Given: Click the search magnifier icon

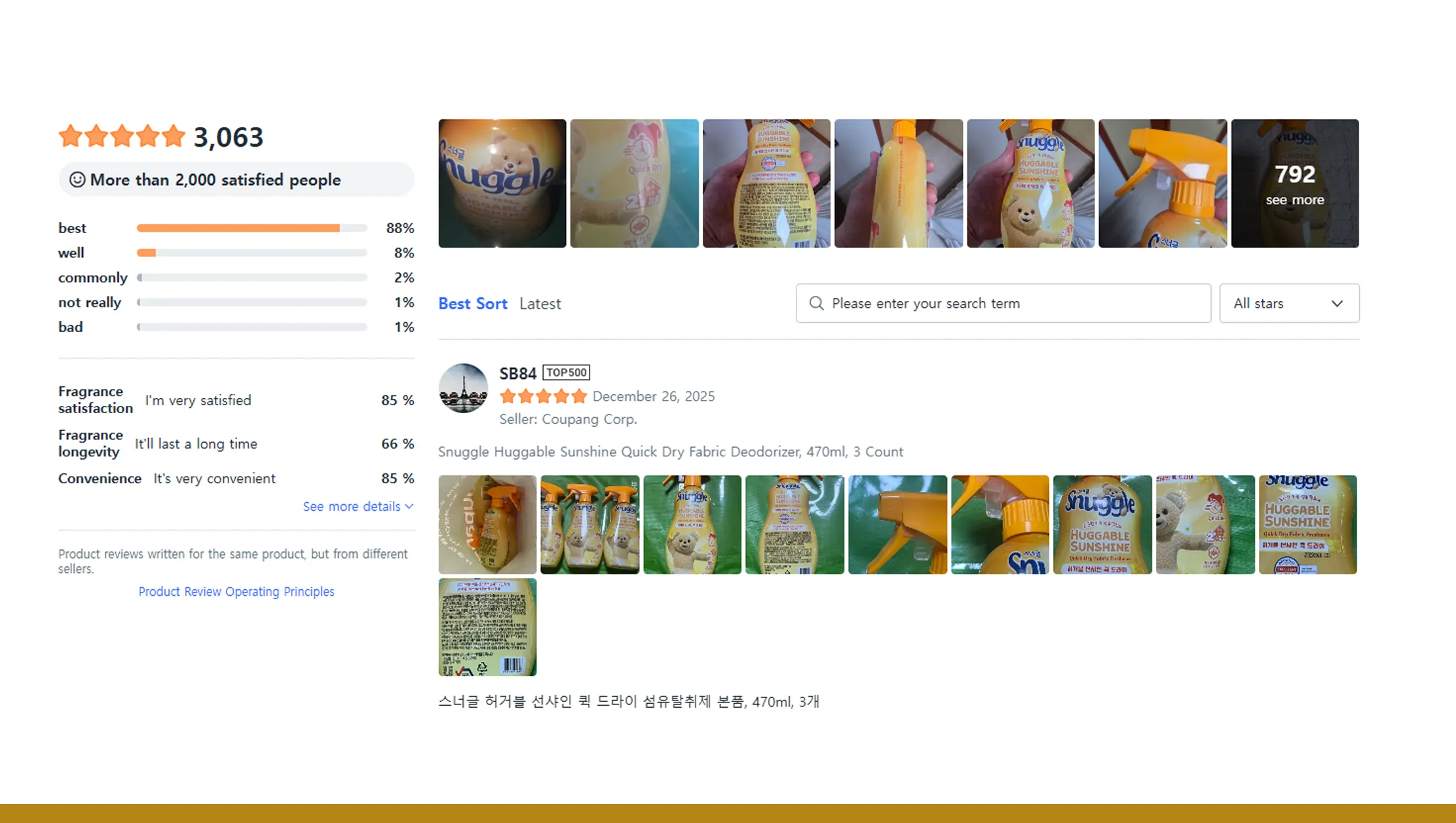Looking at the screenshot, I should tap(816, 303).
